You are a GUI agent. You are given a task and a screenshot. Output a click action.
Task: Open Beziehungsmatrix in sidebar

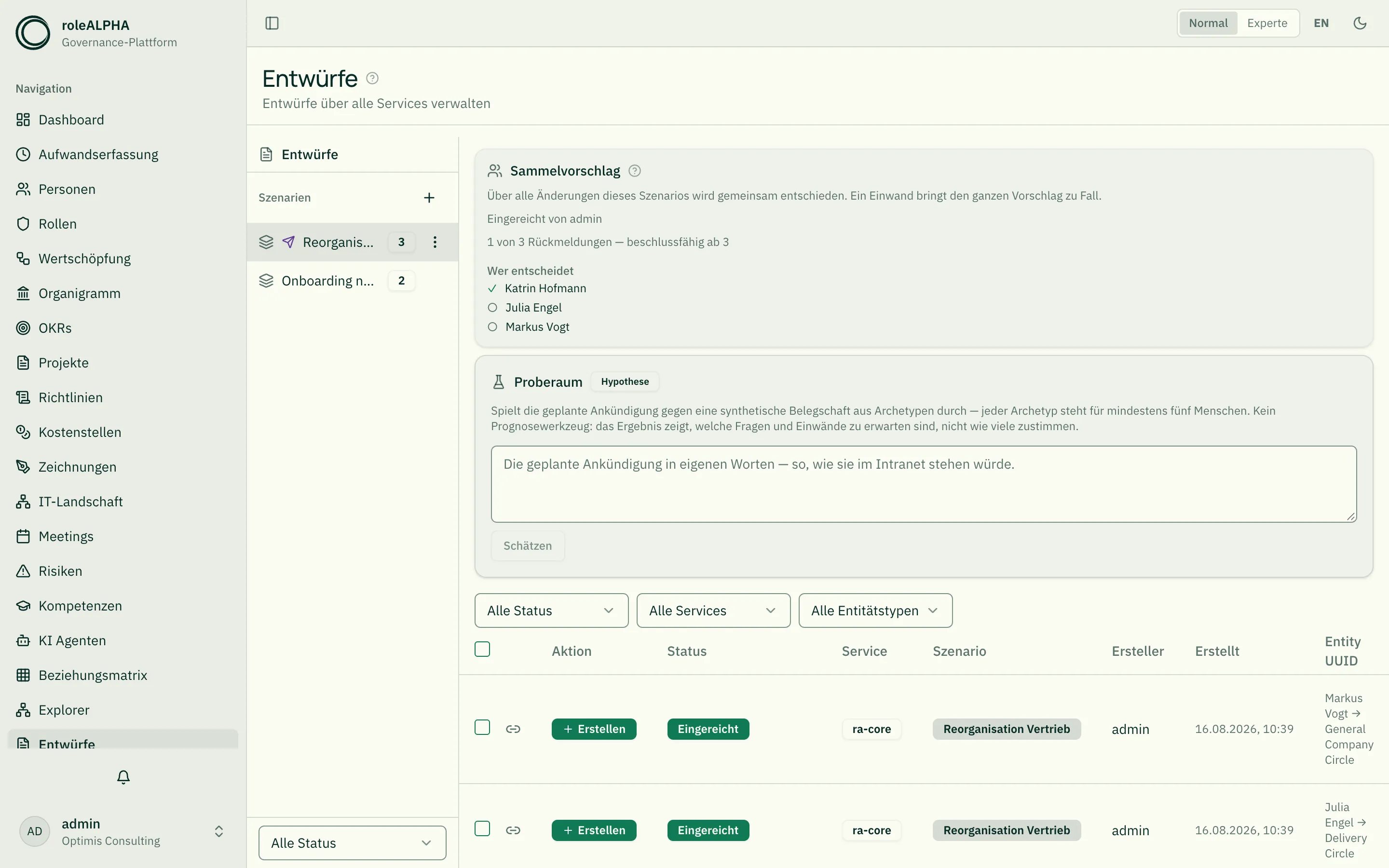(123, 675)
